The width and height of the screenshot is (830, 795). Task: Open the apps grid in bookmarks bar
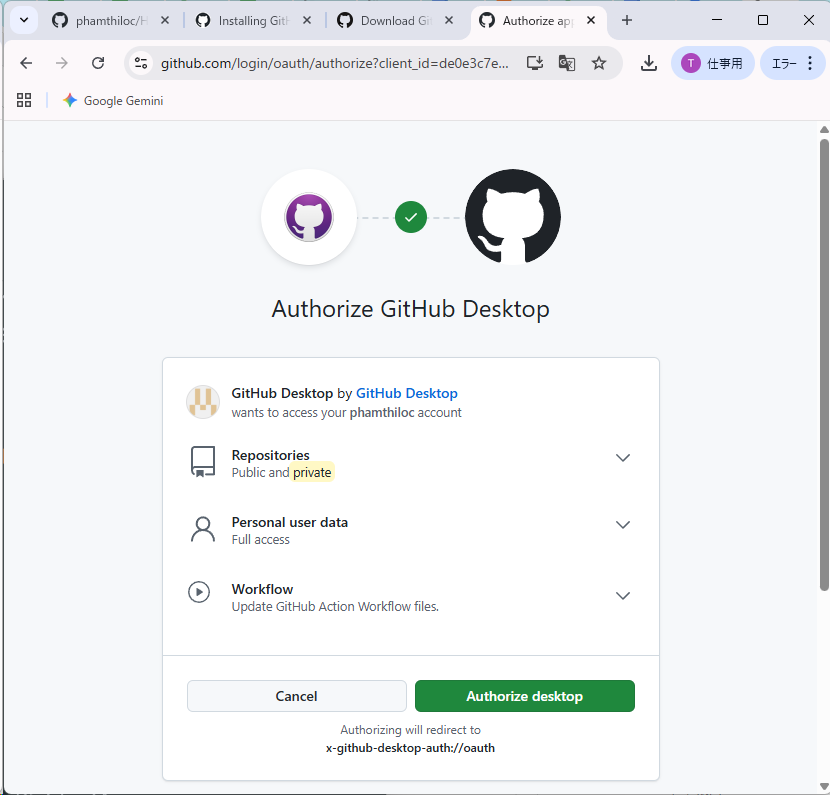[x=24, y=100]
